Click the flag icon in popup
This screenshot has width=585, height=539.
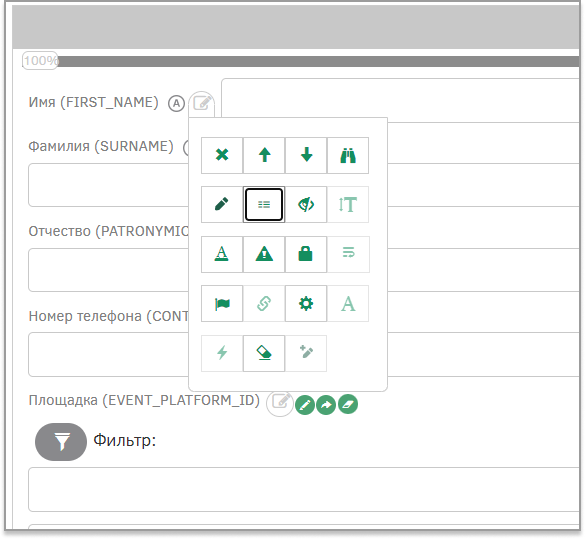[x=222, y=304]
